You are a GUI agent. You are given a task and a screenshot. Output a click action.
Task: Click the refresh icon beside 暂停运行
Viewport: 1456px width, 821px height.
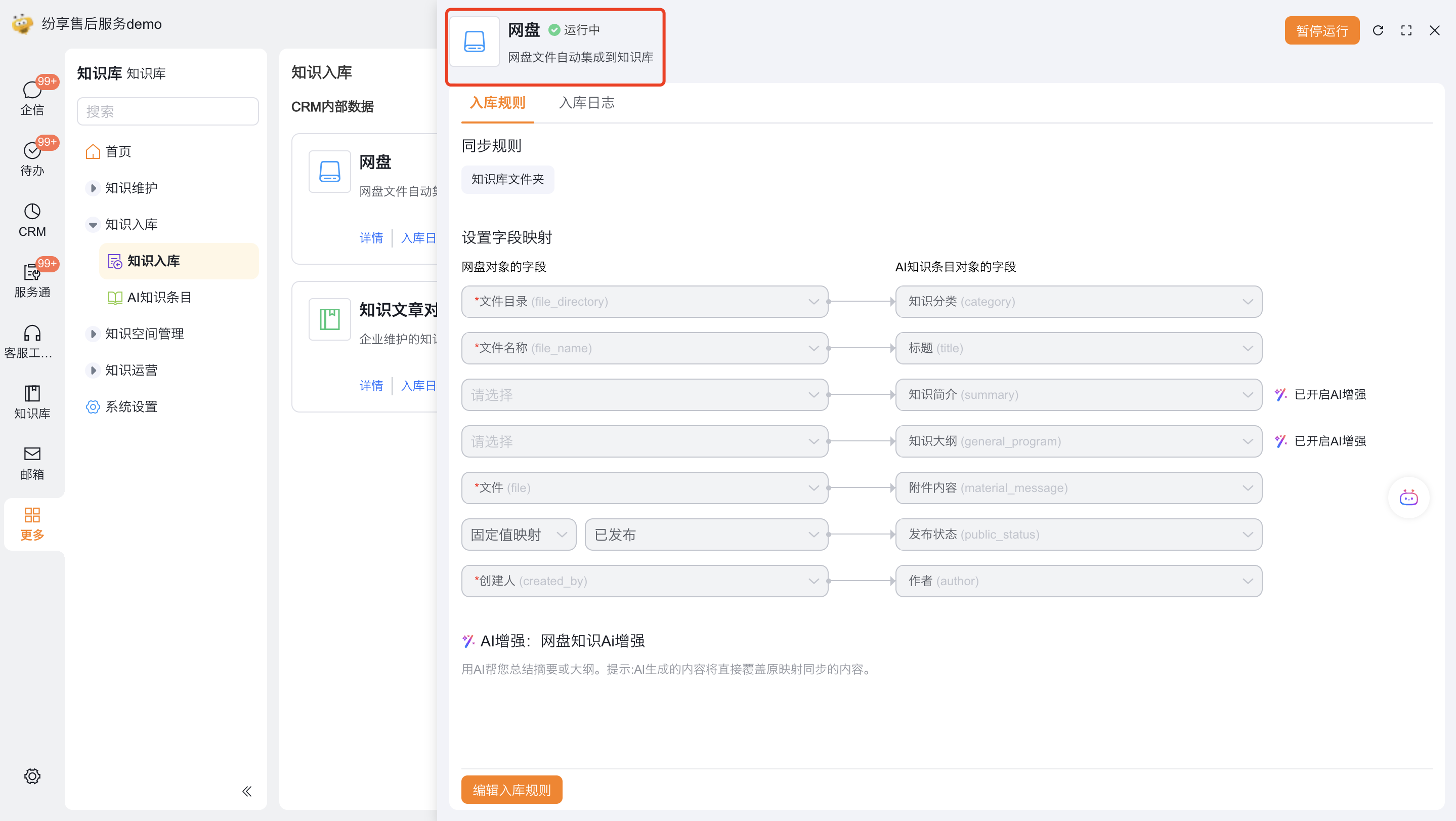click(1378, 30)
